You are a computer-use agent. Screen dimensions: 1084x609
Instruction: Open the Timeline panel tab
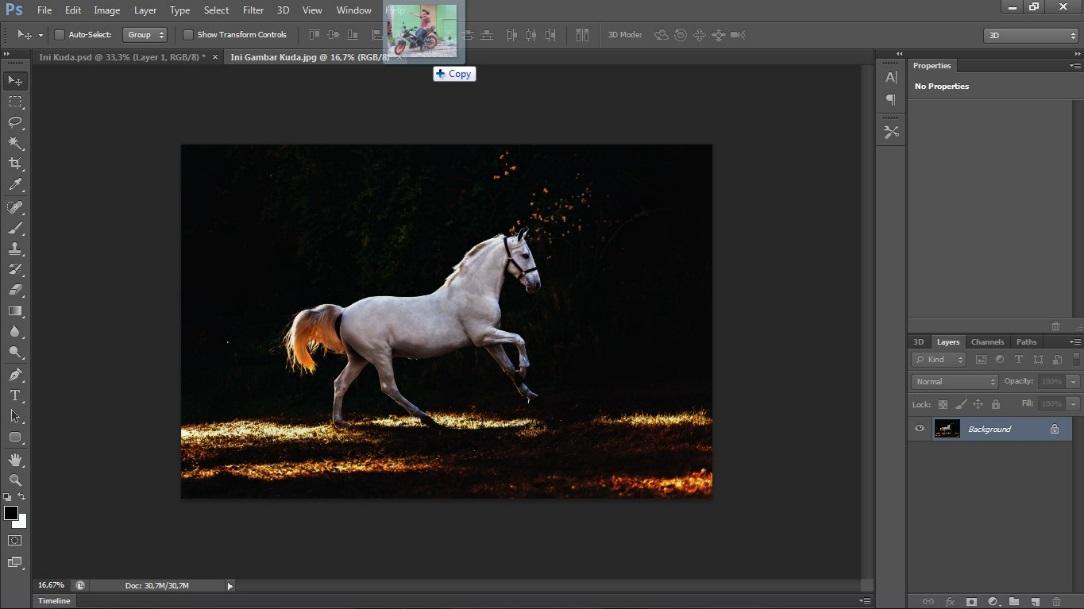[55, 601]
